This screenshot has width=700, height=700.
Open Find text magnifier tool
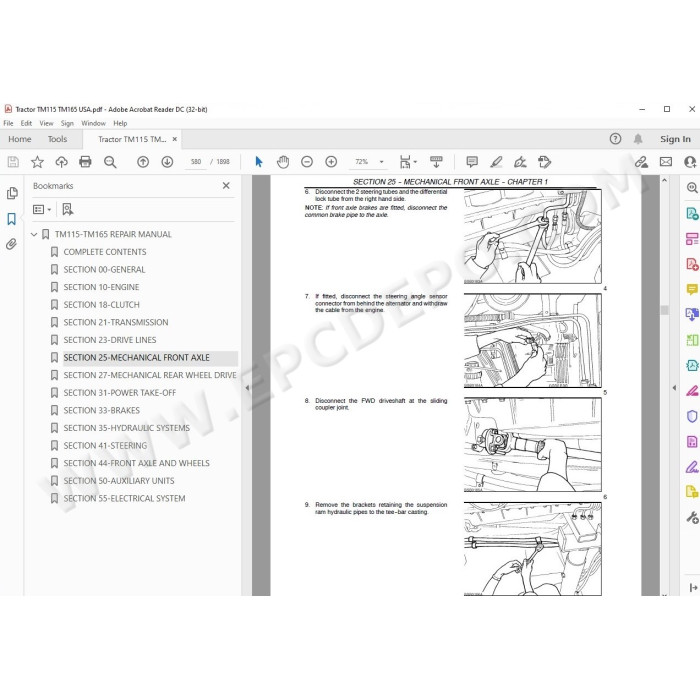pyautogui.click(x=110, y=162)
